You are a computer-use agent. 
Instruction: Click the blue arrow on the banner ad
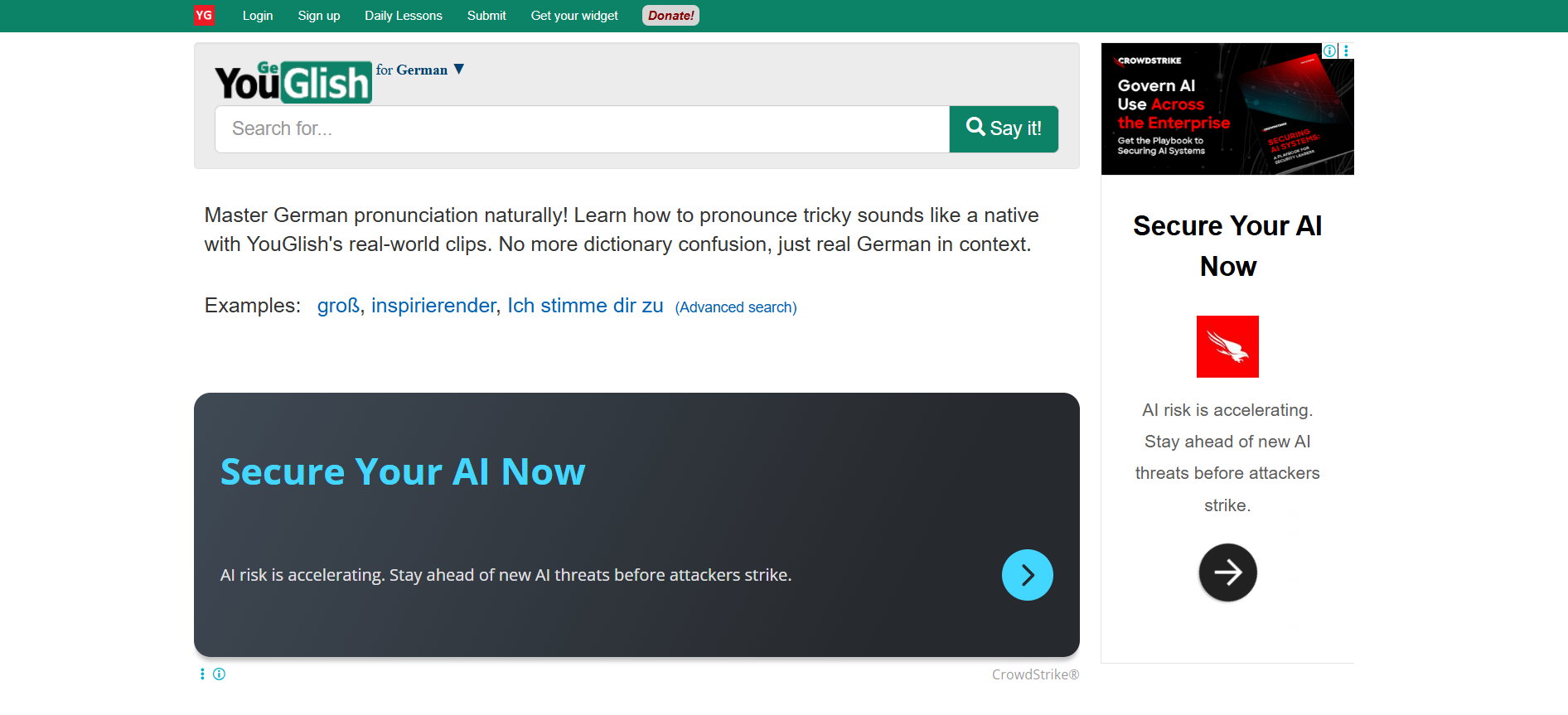[1028, 575]
